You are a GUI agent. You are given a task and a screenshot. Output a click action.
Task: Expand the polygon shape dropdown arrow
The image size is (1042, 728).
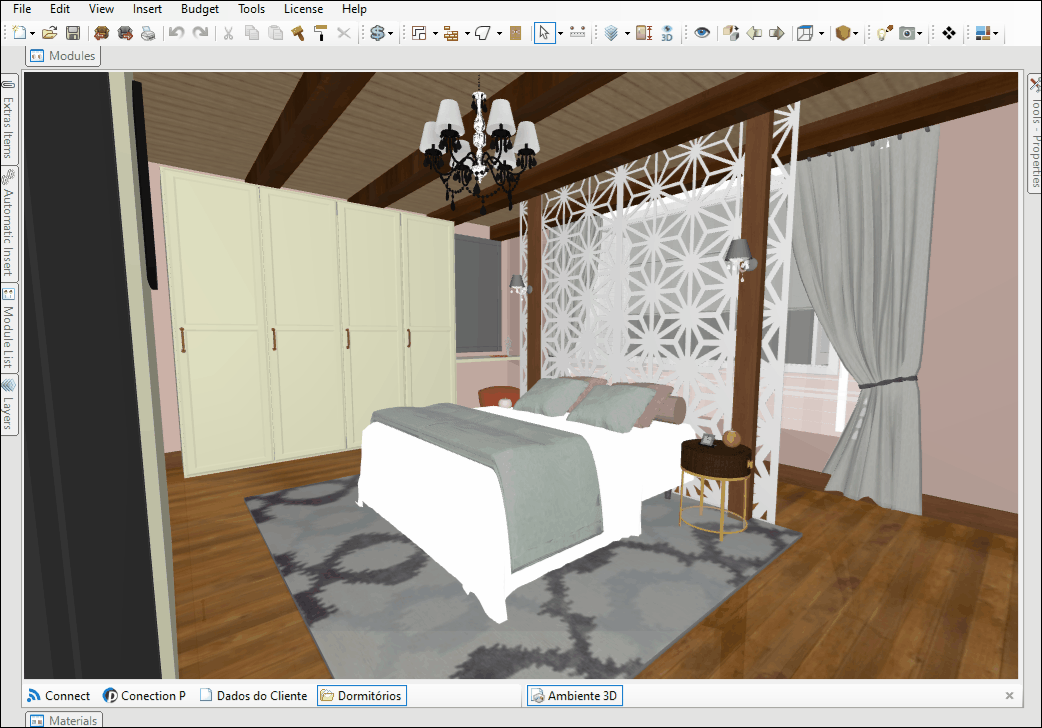tap(499, 33)
